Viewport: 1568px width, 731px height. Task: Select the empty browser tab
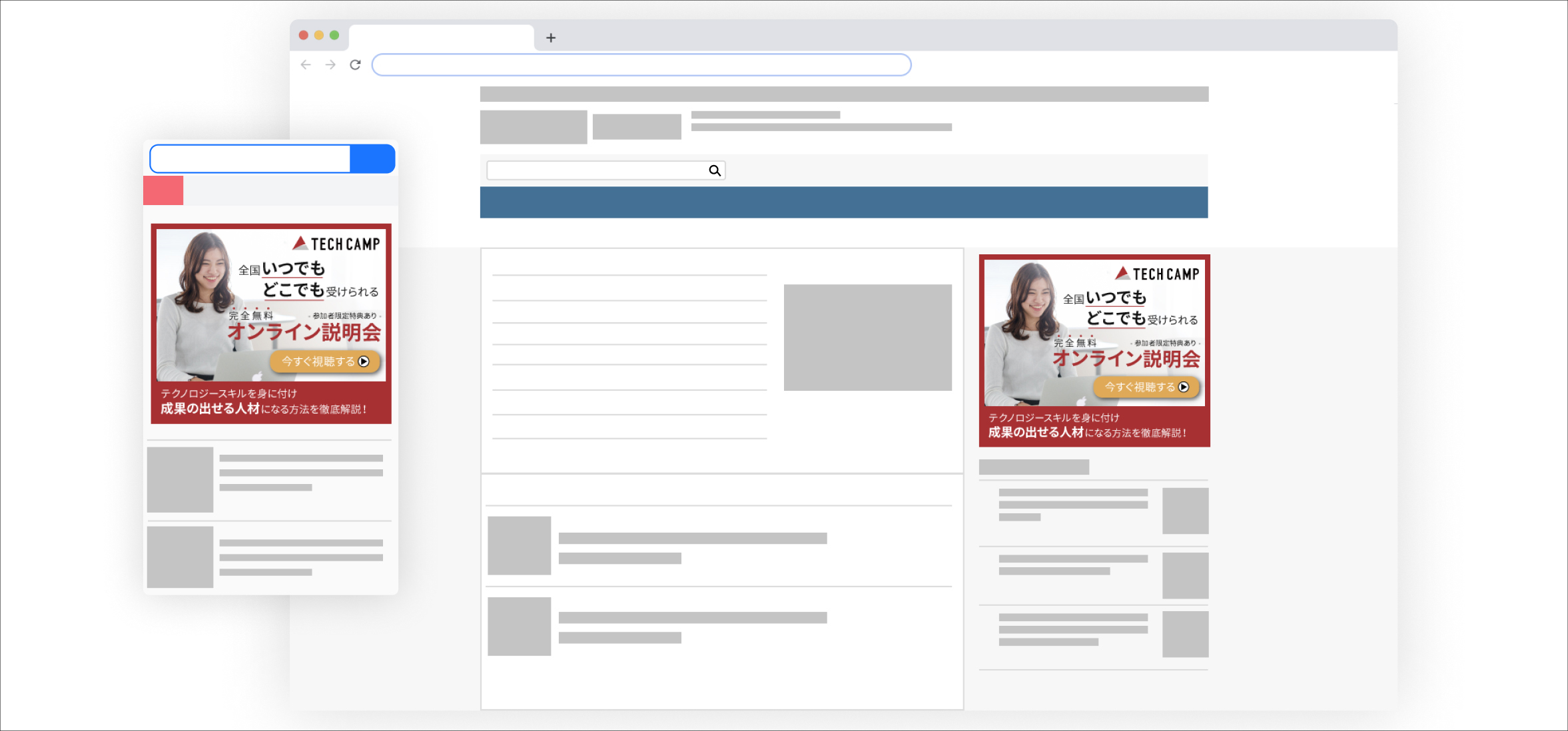pos(441,37)
